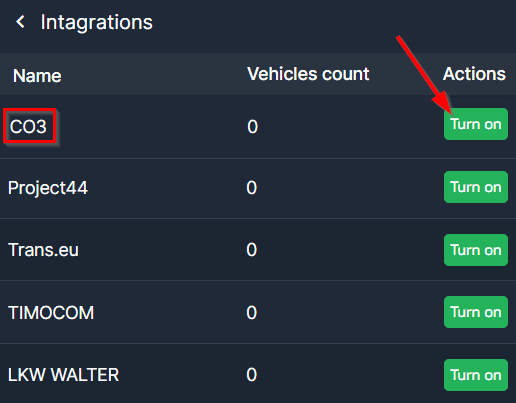This screenshot has height=403, width=516.
Task: Click the Vehicles count column header
Action: point(308,74)
